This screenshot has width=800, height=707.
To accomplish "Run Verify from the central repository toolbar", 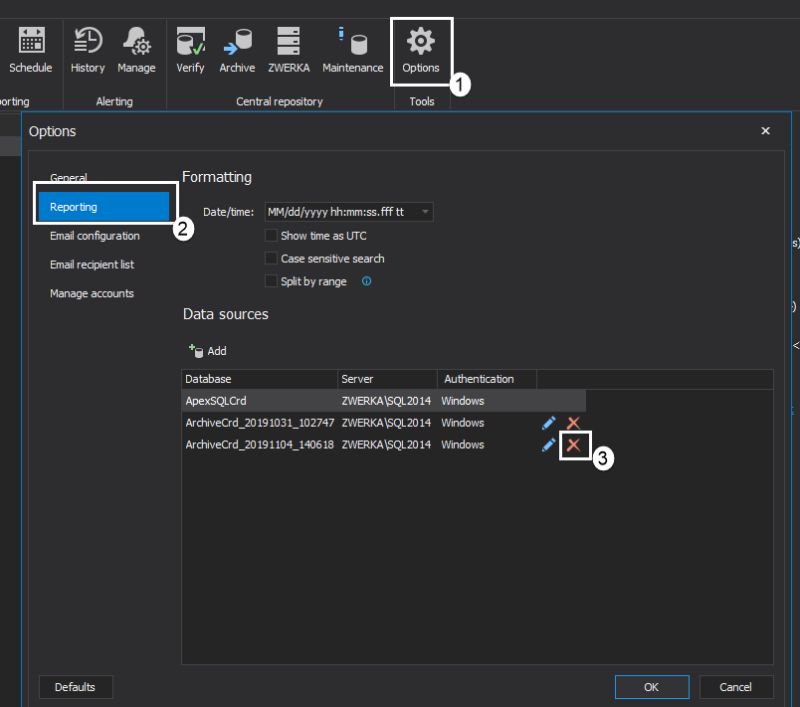I will (190, 44).
